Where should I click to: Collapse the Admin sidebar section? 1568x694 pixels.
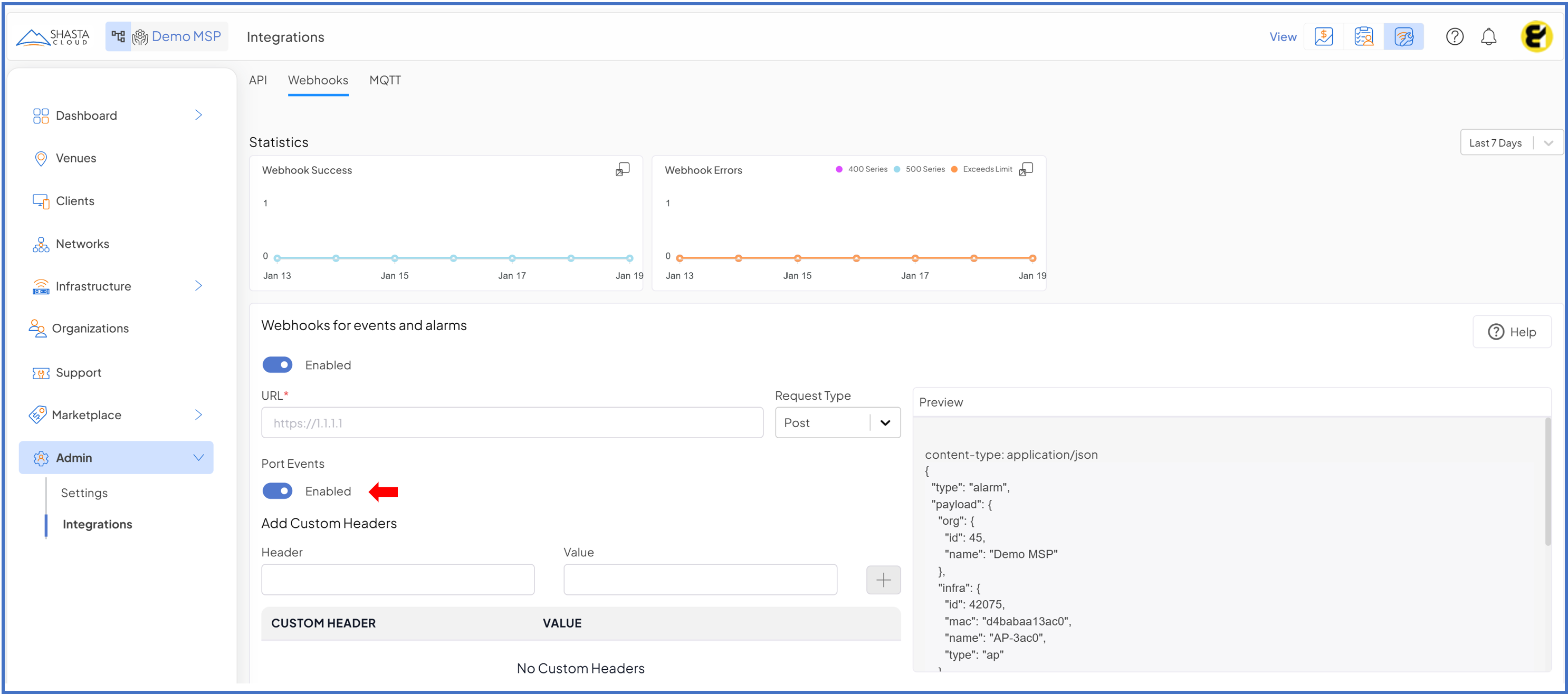(198, 457)
